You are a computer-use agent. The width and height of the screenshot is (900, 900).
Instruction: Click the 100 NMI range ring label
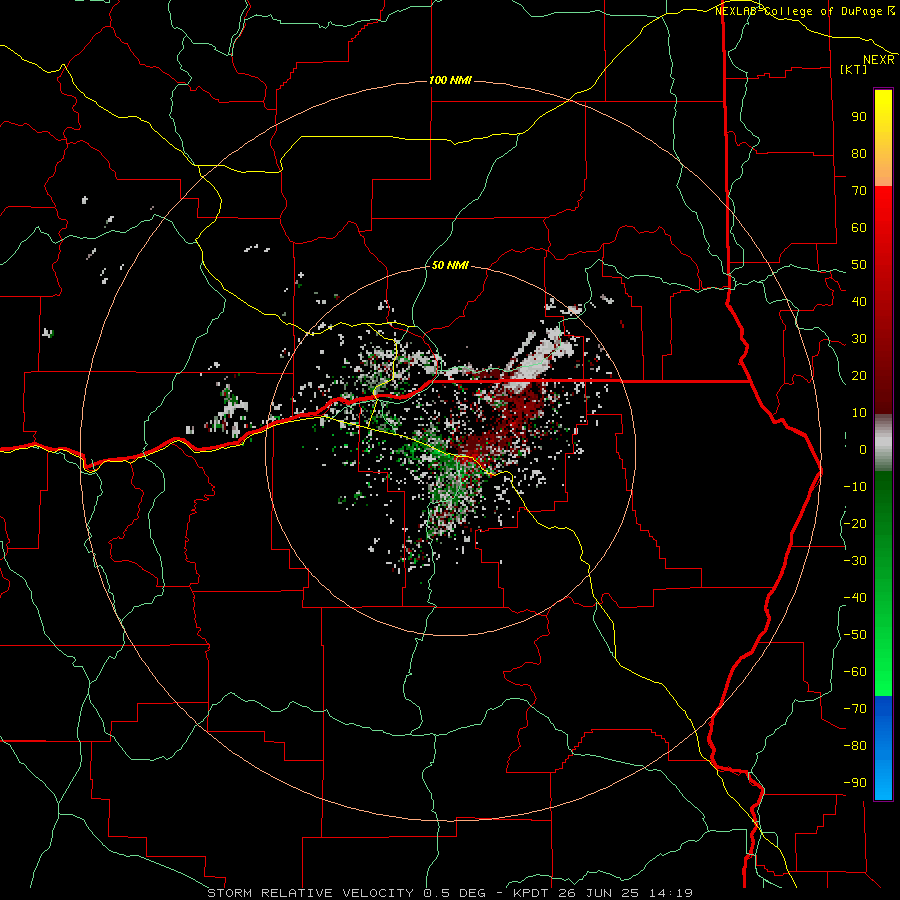pos(450,80)
